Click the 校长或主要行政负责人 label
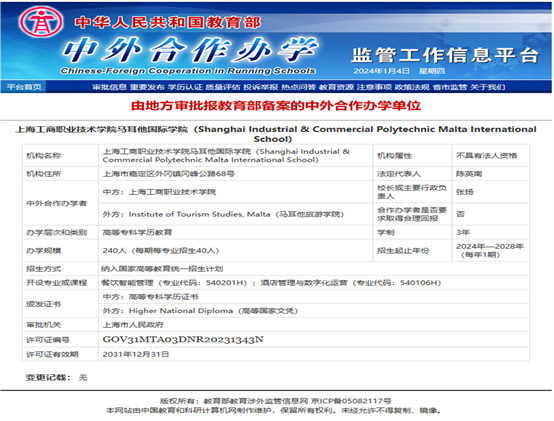554x421 pixels. [412, 192]
